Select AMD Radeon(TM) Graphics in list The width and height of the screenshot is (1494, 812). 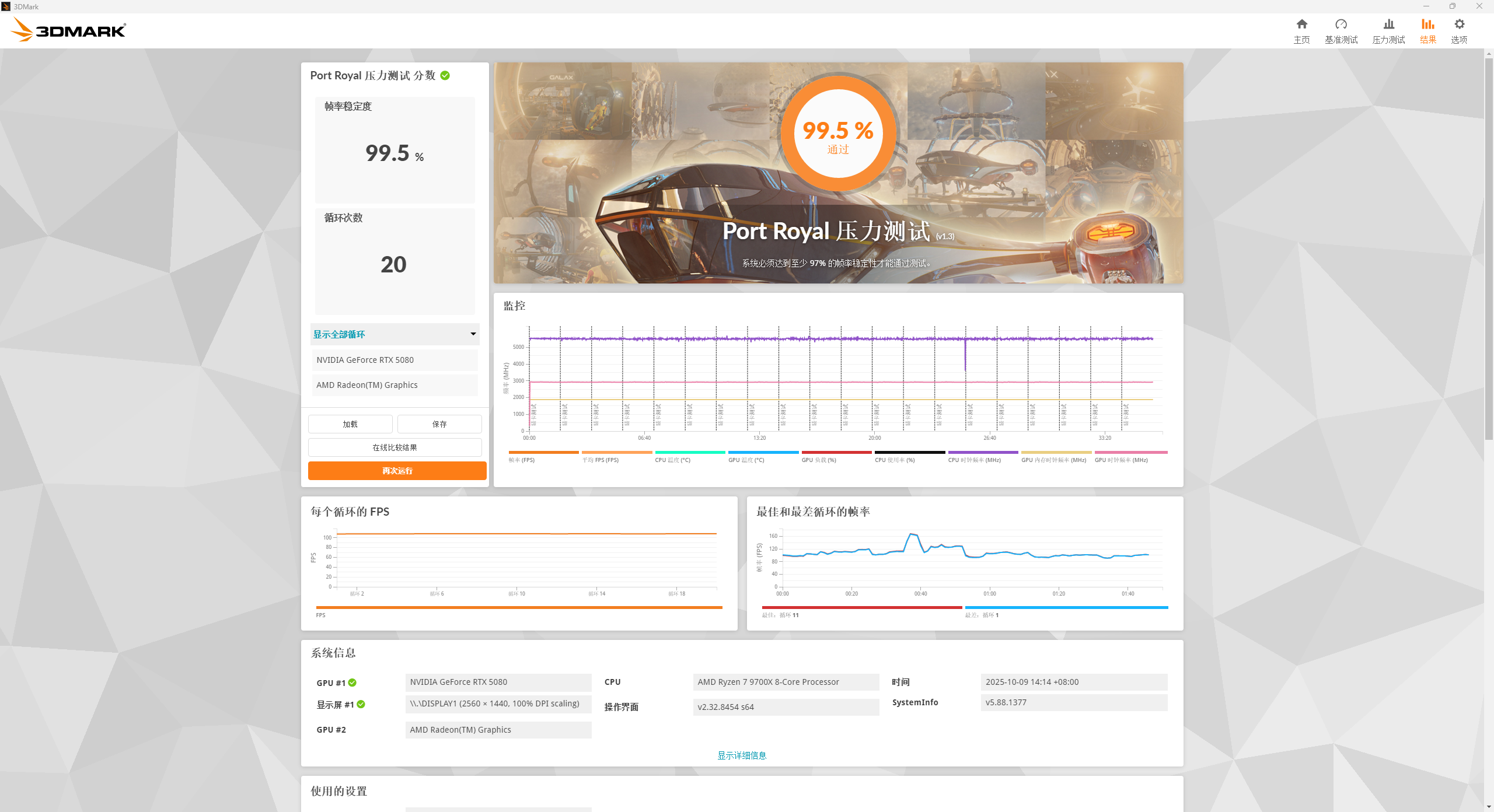tap(395, 385)
